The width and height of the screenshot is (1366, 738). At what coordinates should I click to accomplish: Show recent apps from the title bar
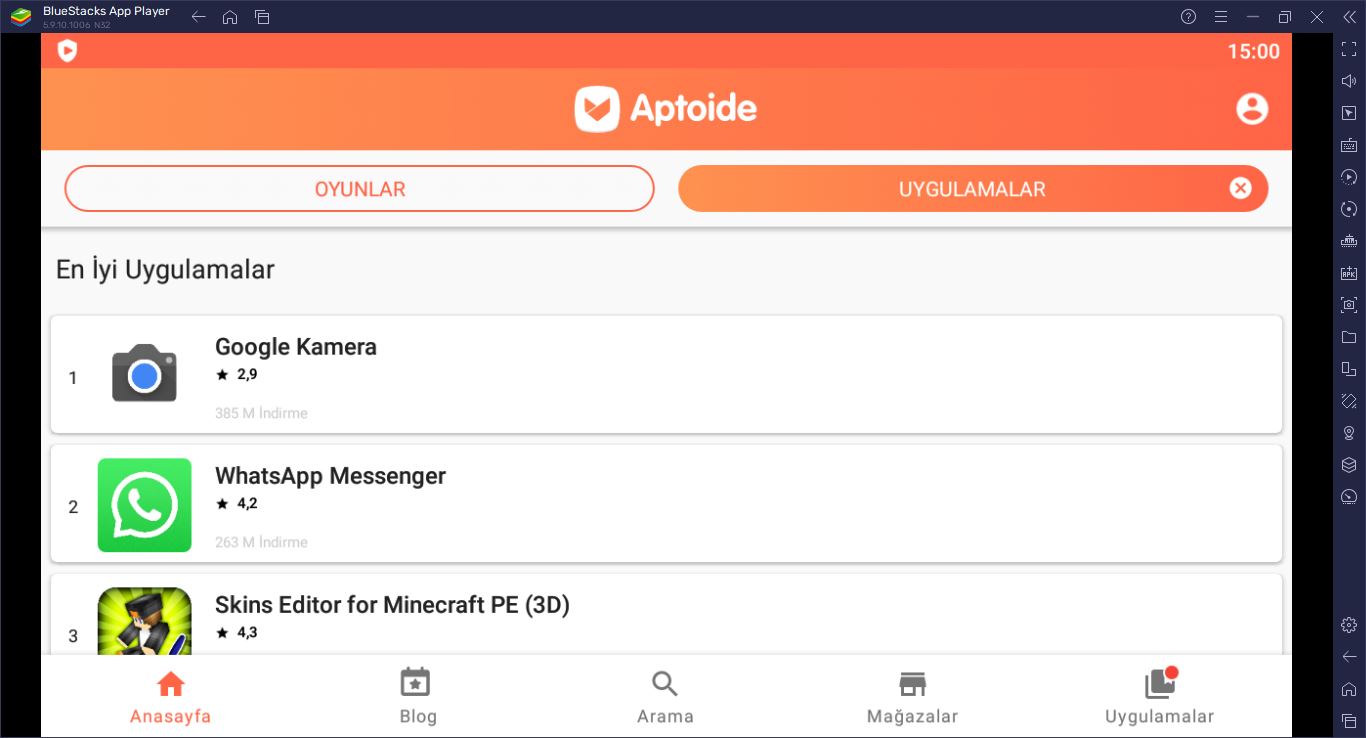tap(262, 17)
